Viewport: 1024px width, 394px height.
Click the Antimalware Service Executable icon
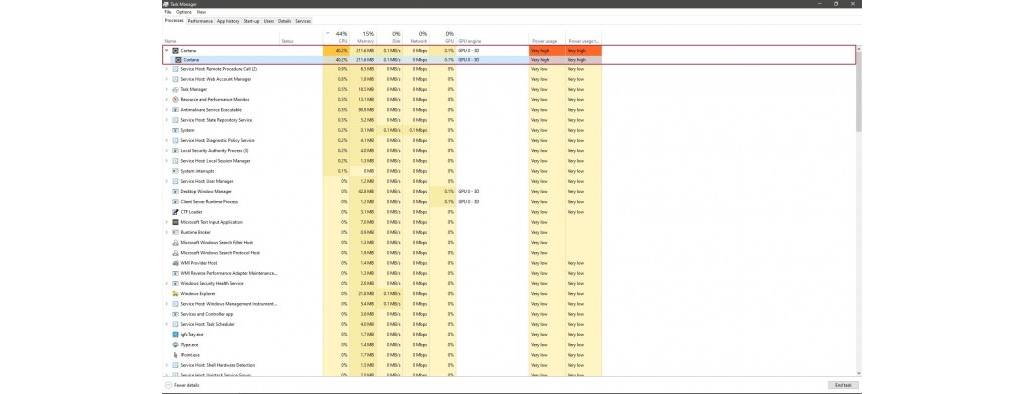tap(175, 110)
